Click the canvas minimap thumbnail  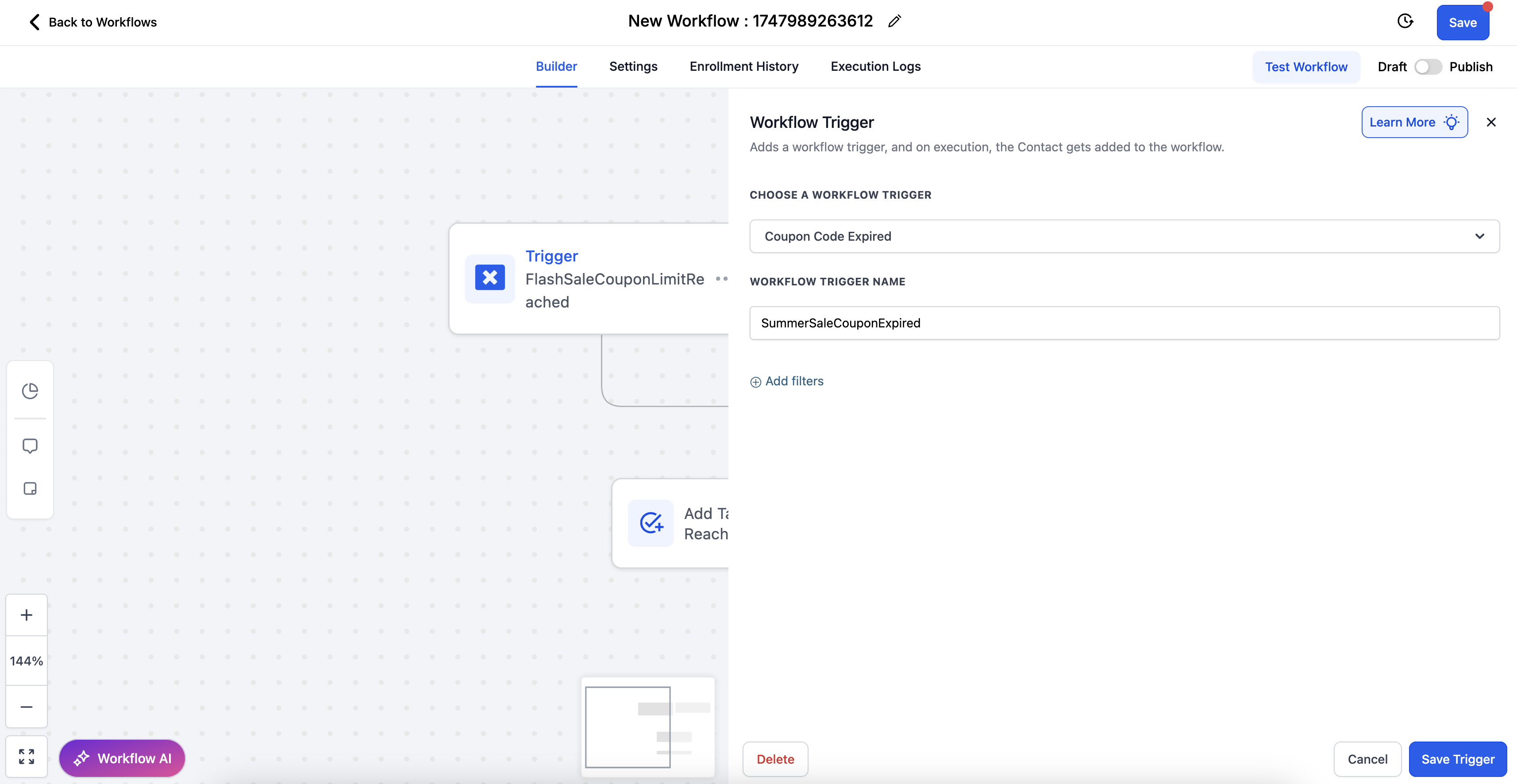pos(648,727)
